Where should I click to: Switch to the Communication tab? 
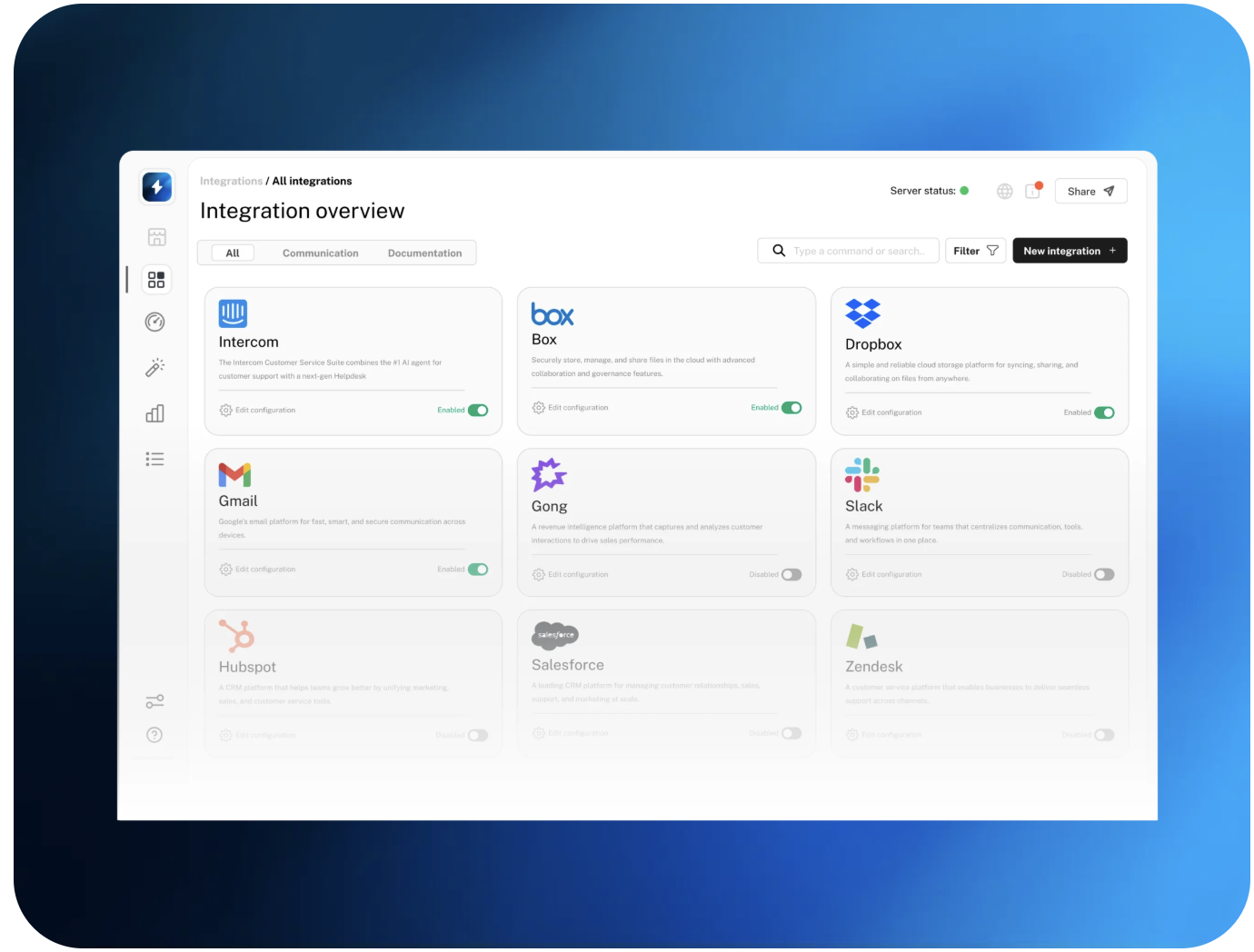[320, 253]
